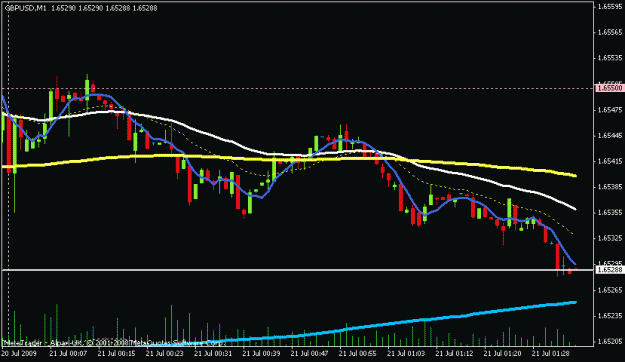The image size is (625, 362).
Task: Click the 21 Jul 00:31 time label
Action: point(213,353)
